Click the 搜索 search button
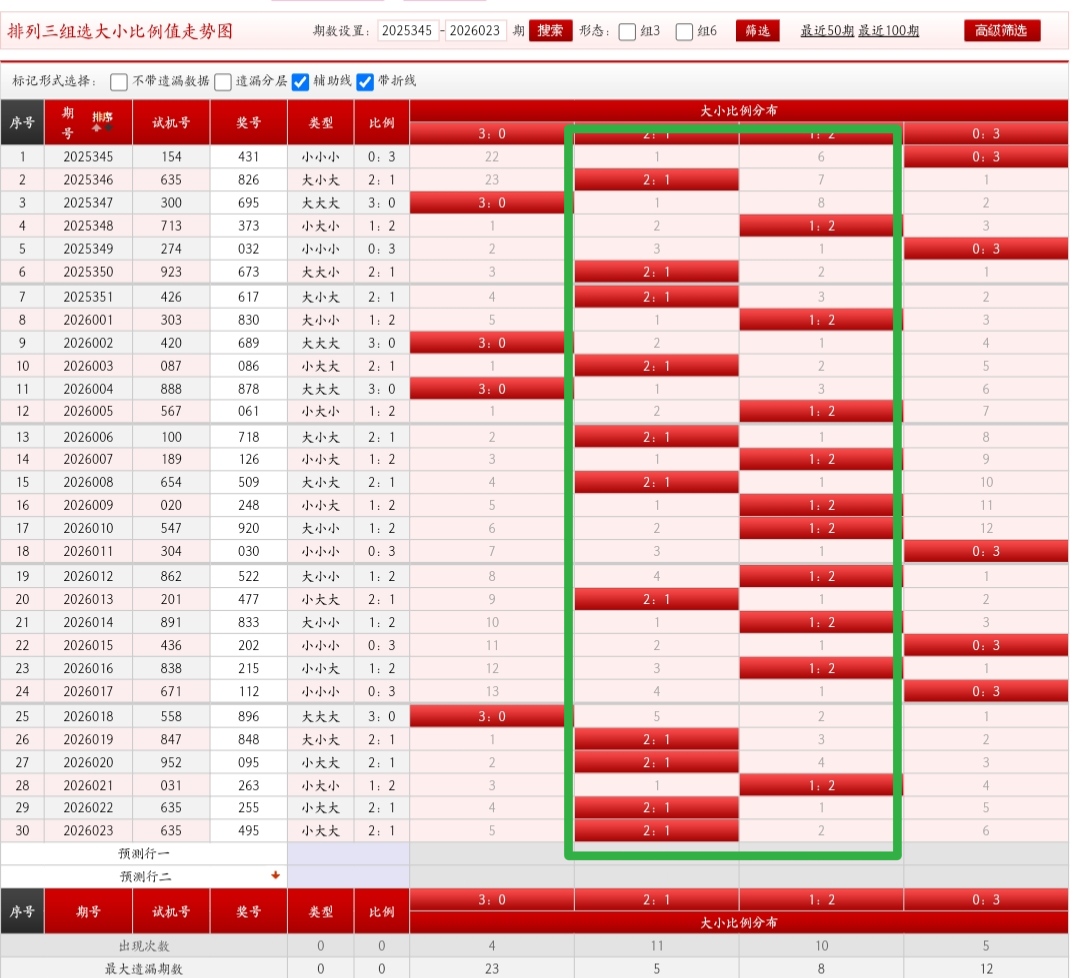 550,31
